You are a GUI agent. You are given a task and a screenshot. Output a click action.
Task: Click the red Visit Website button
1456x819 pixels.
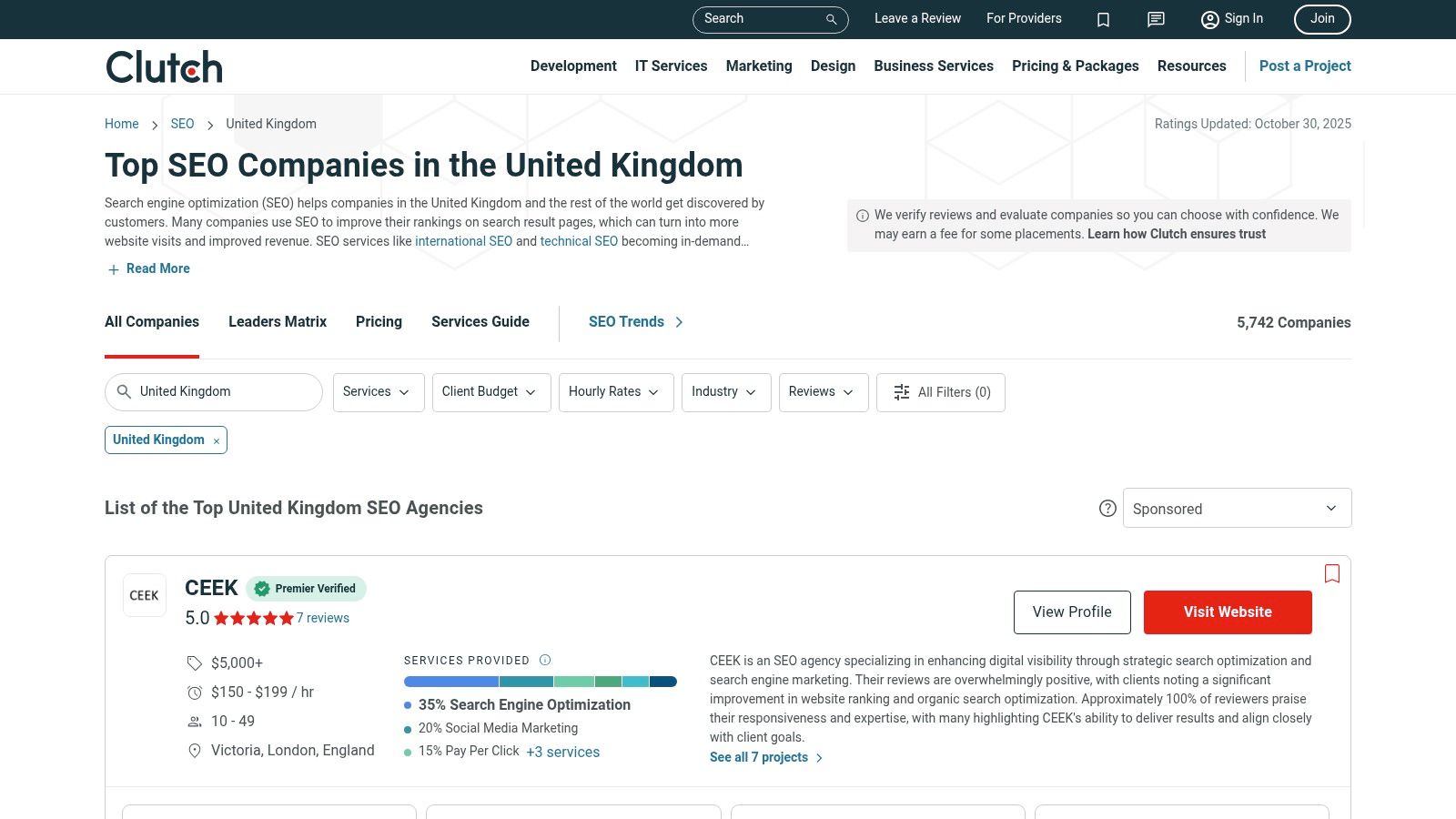tap(1227, 612)
